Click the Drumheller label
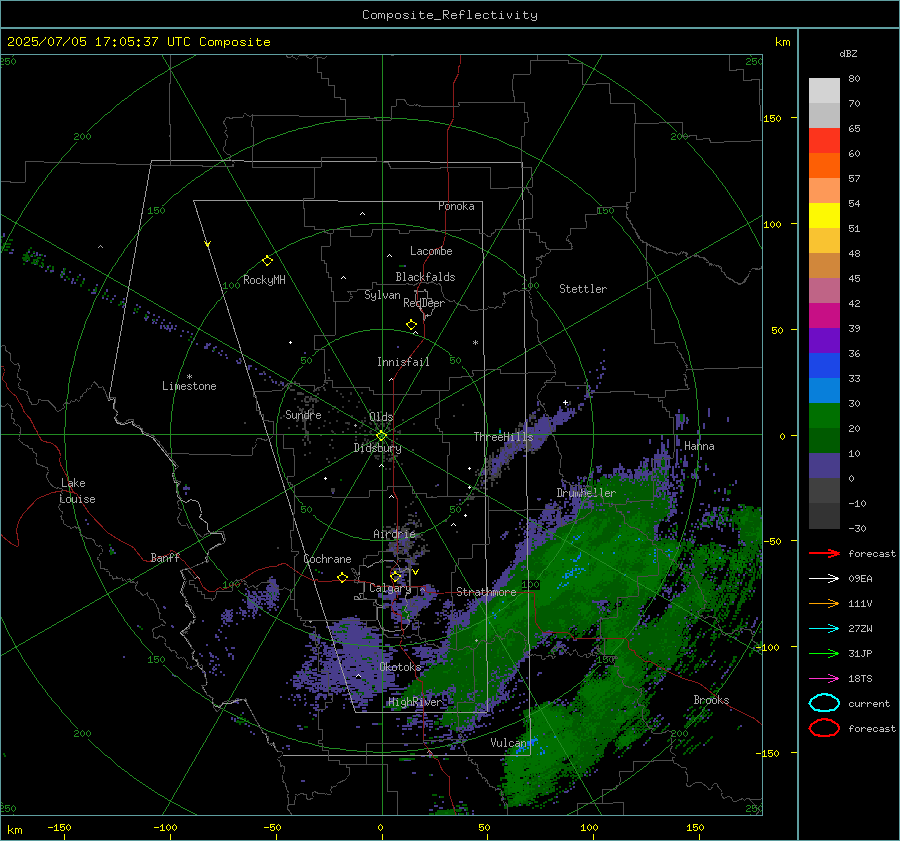 coord(586,493)
